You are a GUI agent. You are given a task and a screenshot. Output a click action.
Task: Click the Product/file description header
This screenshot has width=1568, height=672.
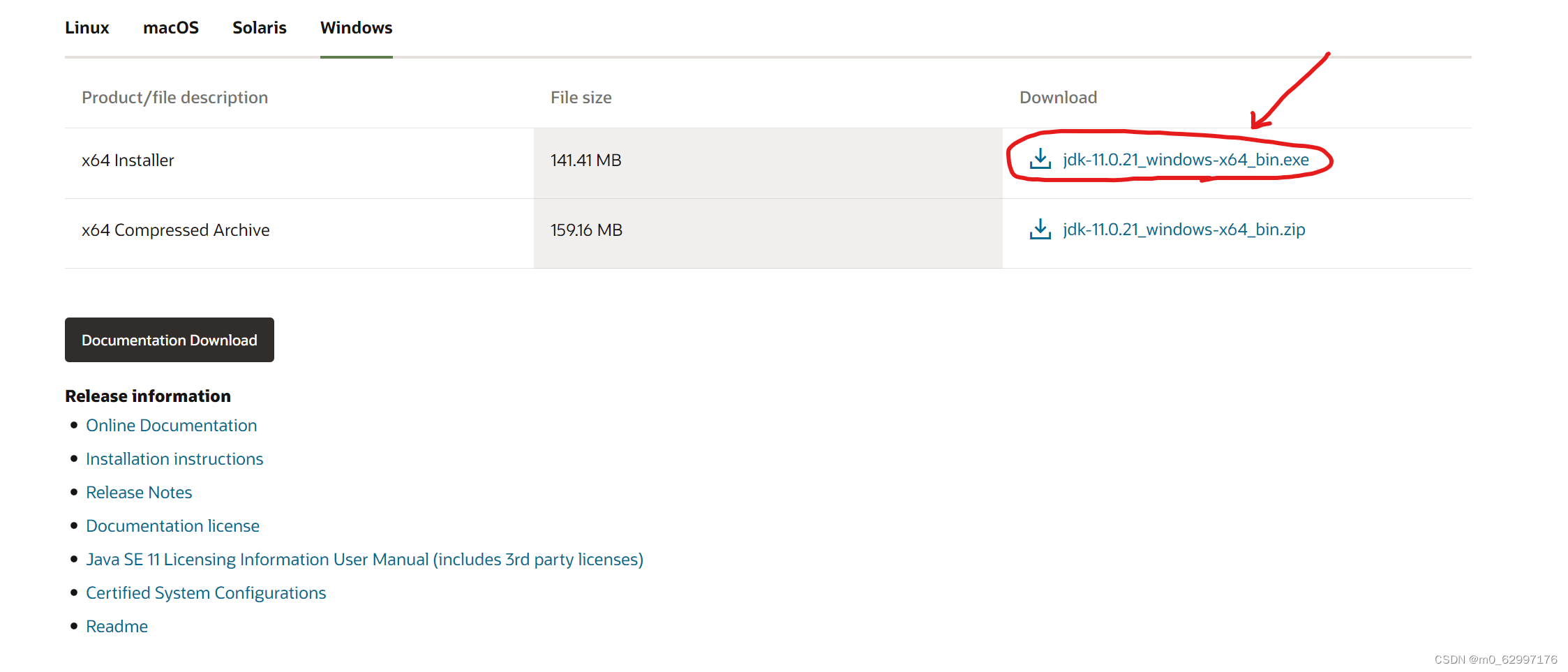[174, 97]
